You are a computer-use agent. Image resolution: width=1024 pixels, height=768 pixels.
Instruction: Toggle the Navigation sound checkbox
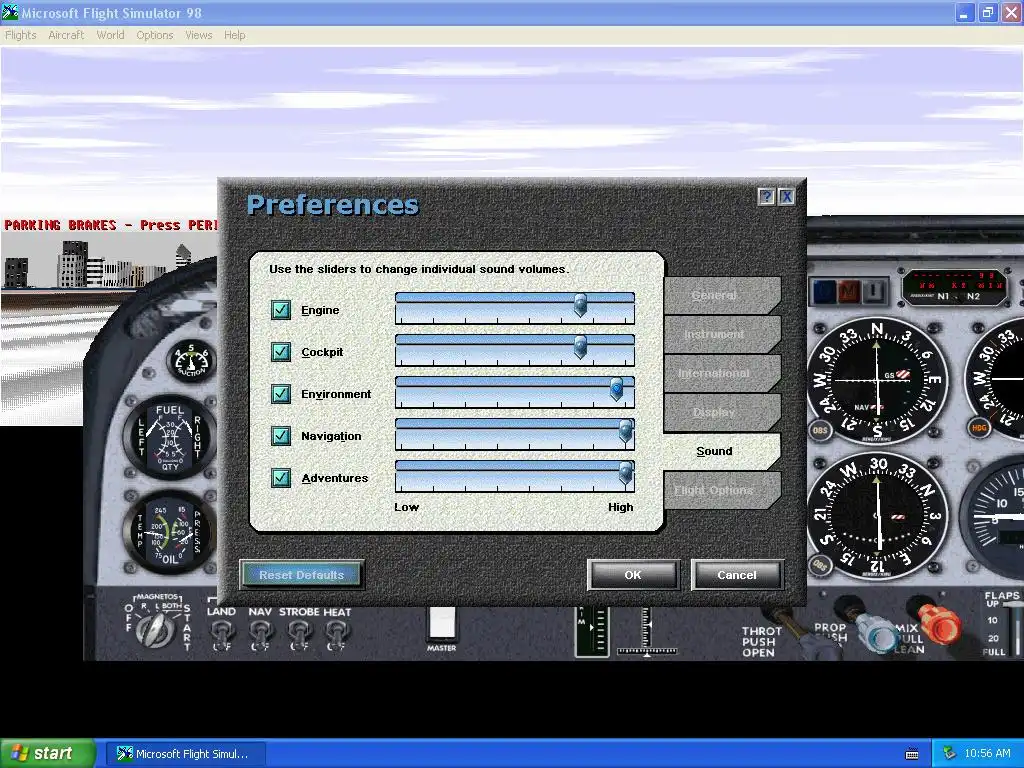click(x=281, y=436)
